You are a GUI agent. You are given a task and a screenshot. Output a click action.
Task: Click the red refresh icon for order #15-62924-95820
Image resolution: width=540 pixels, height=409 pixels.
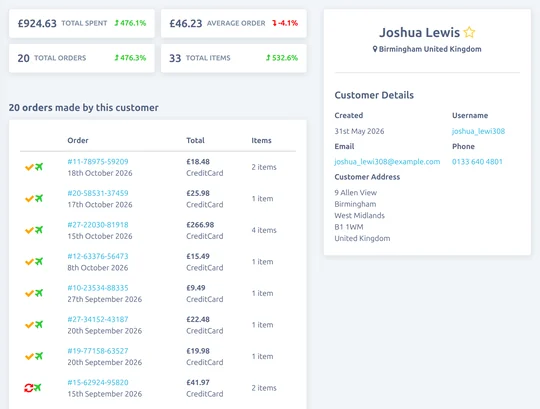click(x=28, y=388)
